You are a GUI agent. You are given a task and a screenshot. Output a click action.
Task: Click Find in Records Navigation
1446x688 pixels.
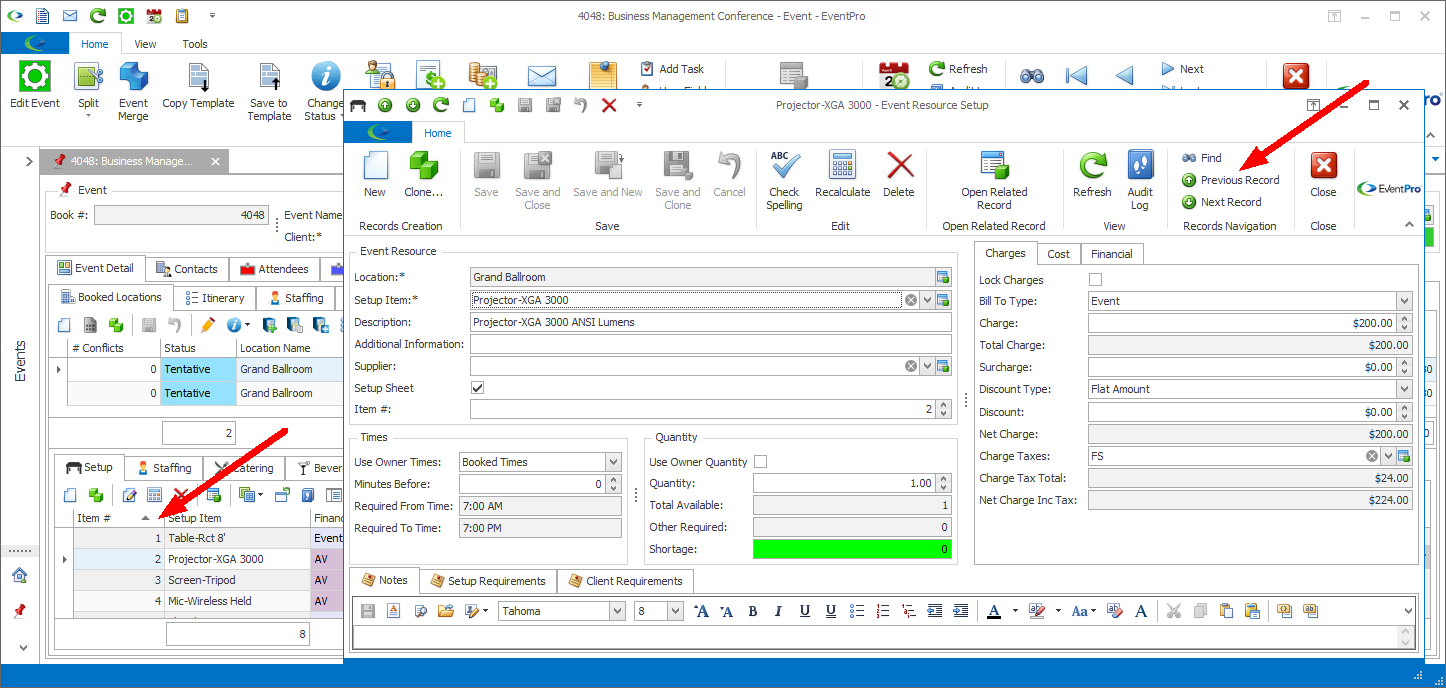tap(1202, 158)
